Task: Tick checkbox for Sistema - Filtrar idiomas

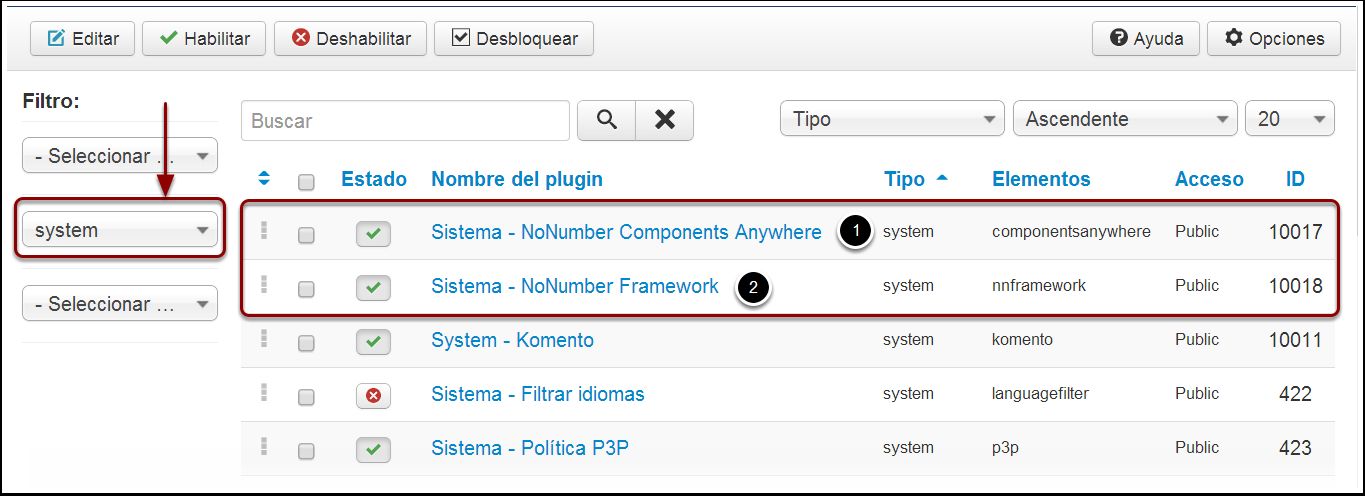Action: (x=306, y=397)
